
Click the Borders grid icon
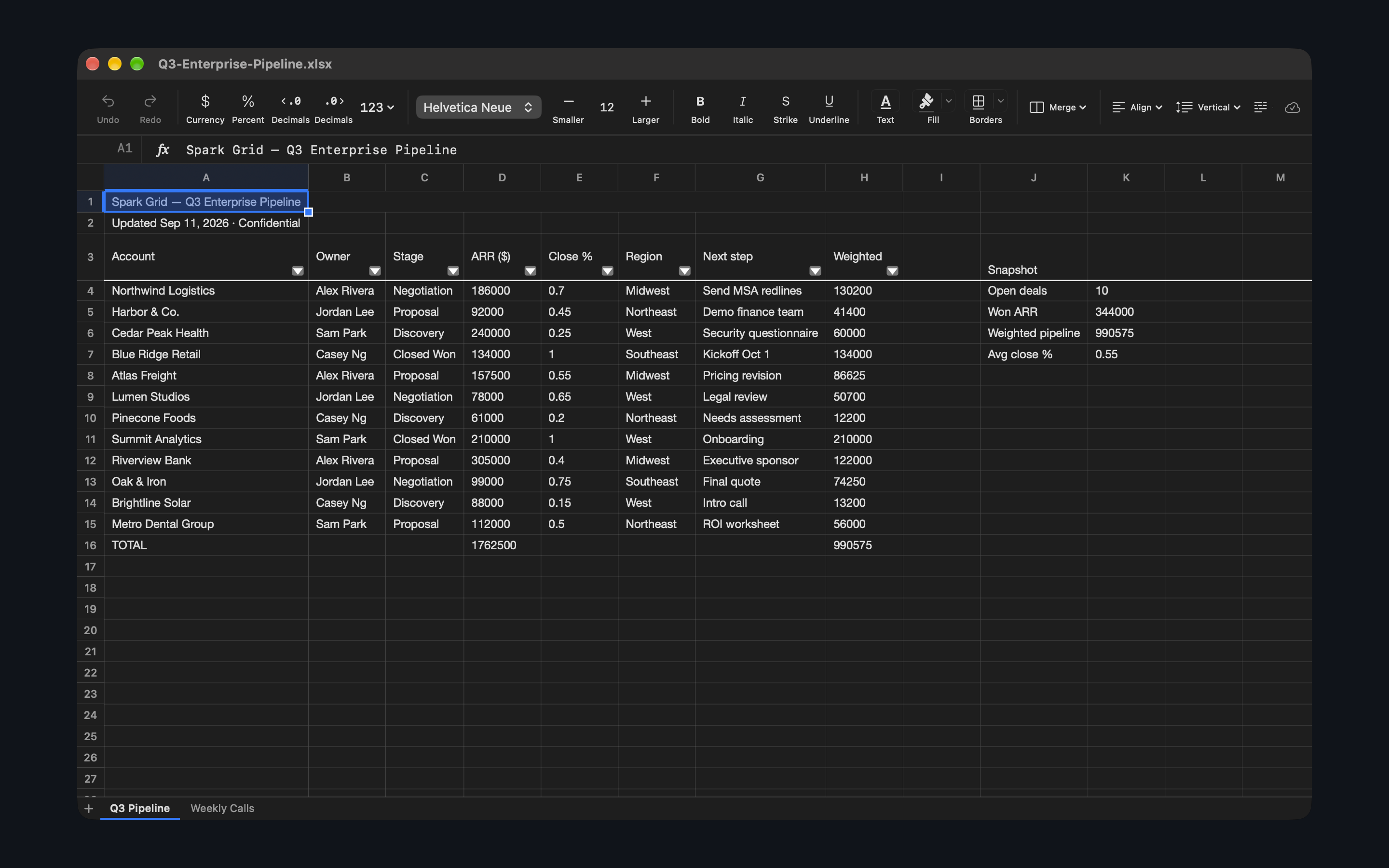pos(979,102)
